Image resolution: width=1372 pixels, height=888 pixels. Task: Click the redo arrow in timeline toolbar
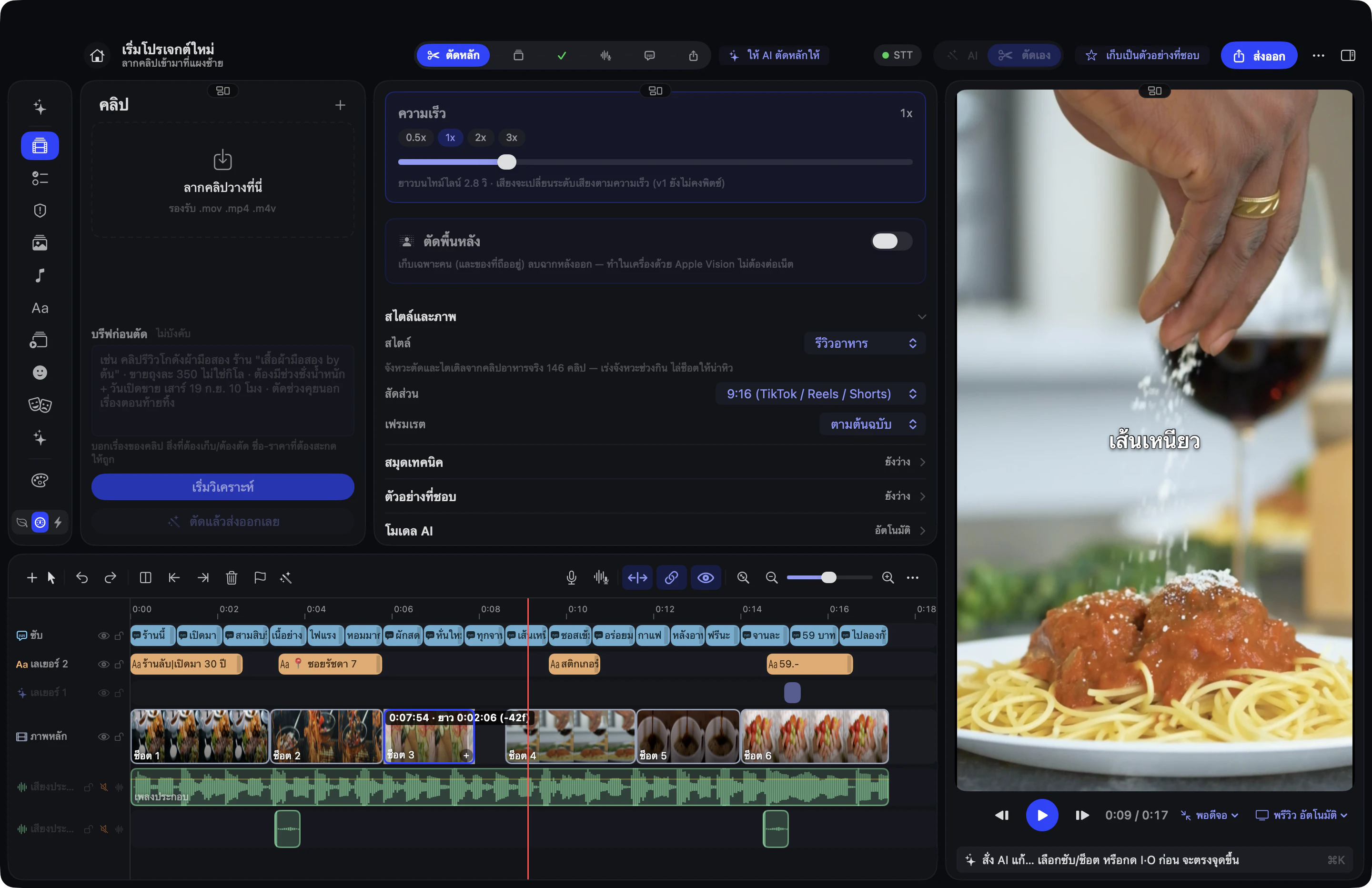point(110,577)
